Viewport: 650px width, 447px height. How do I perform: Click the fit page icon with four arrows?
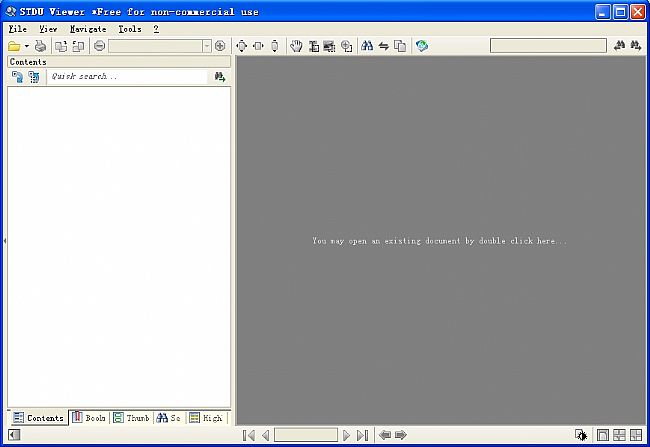click(242, 46)
